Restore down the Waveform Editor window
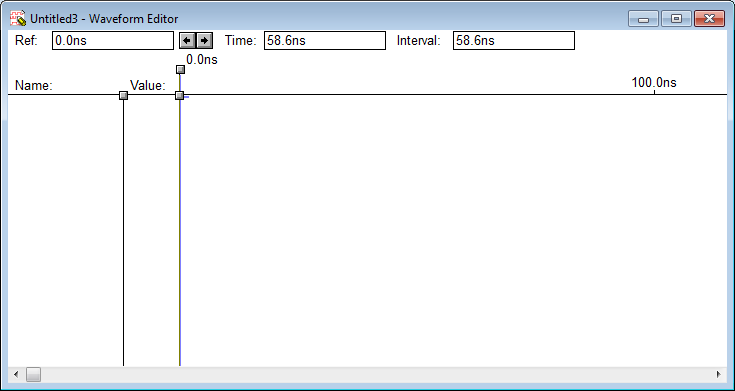Viewport: 735px width, 391px height. point(676,19)
